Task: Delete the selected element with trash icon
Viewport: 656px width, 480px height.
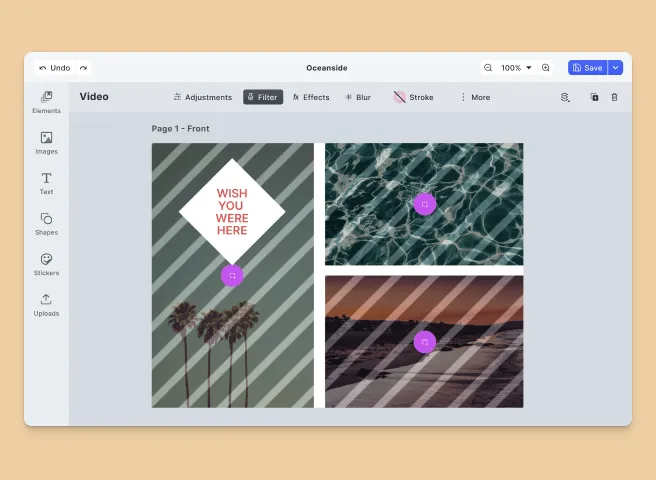Action: tap(614, 97)
